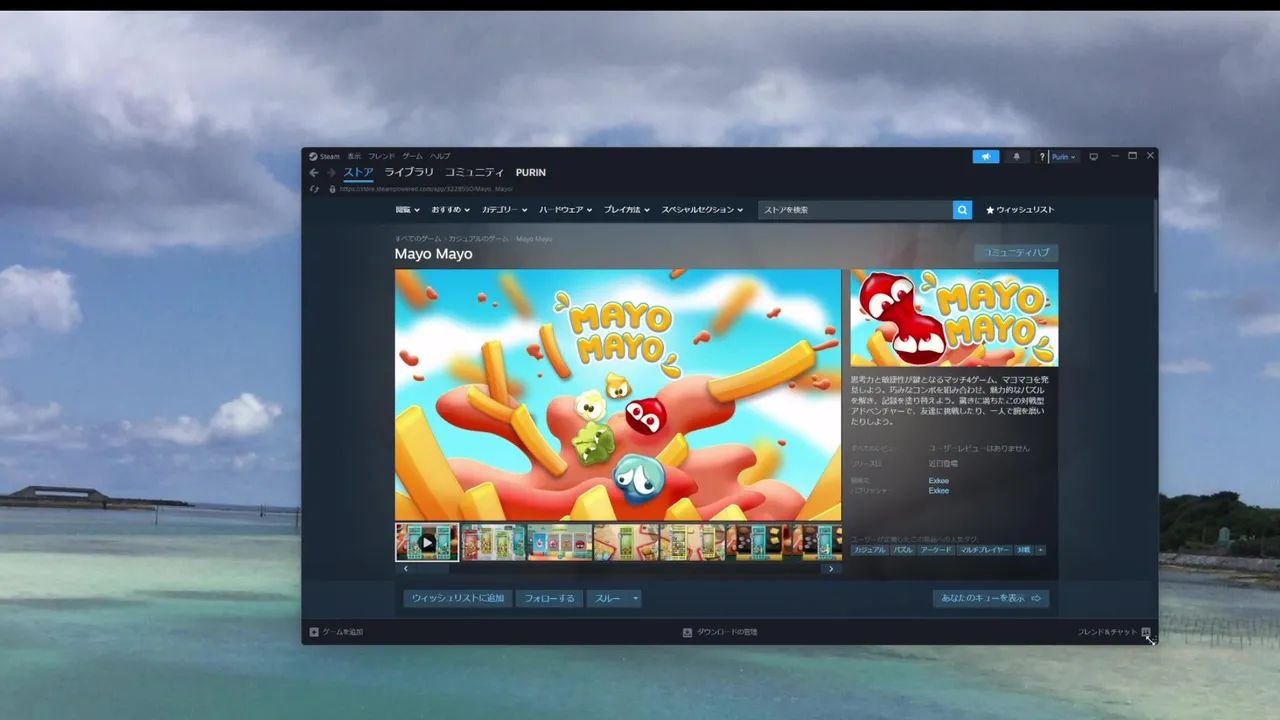This screenshot has width=1280, height=720.
Task: Click the コミュニティハブ button
Action: coord(1016,253)
